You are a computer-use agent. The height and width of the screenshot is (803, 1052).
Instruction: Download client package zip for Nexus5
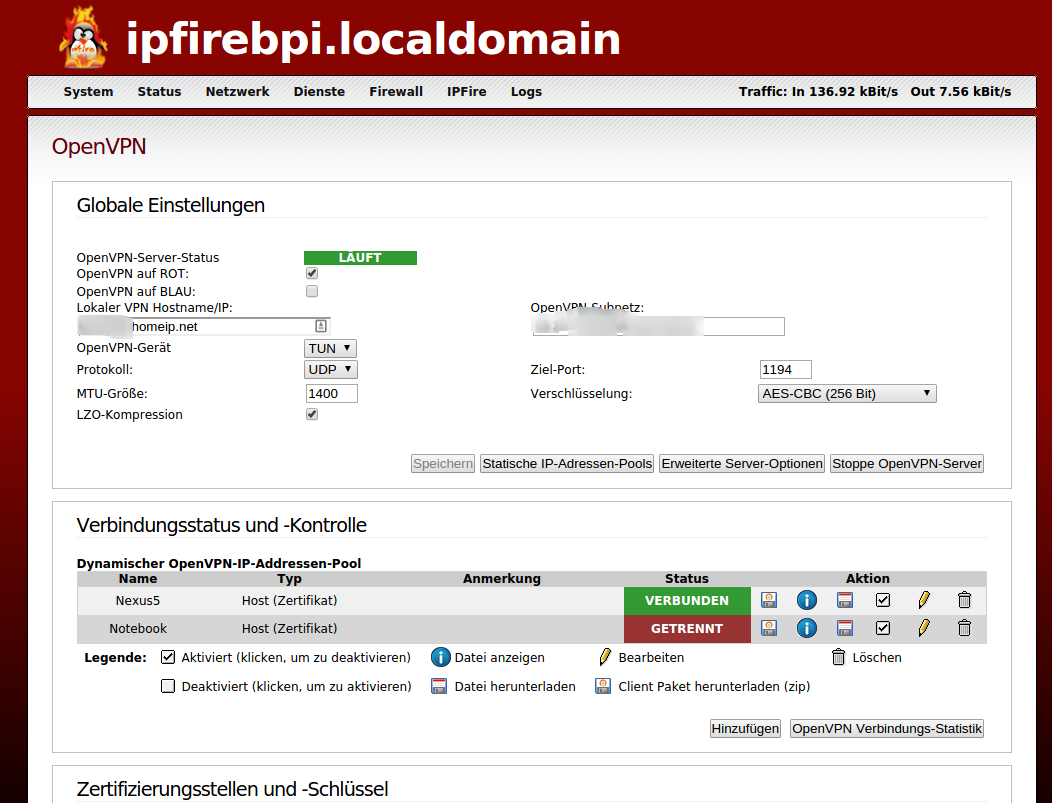(x=769, y=600)
